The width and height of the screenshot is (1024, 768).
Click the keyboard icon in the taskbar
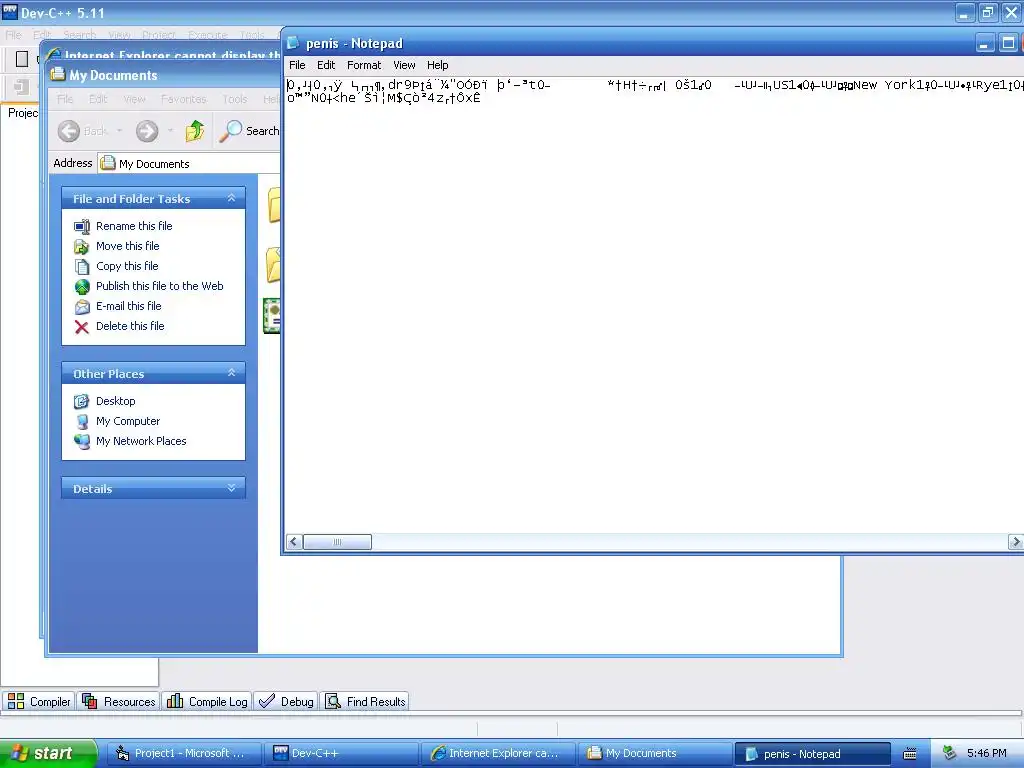pyautogui.click(x=910, y=754)
